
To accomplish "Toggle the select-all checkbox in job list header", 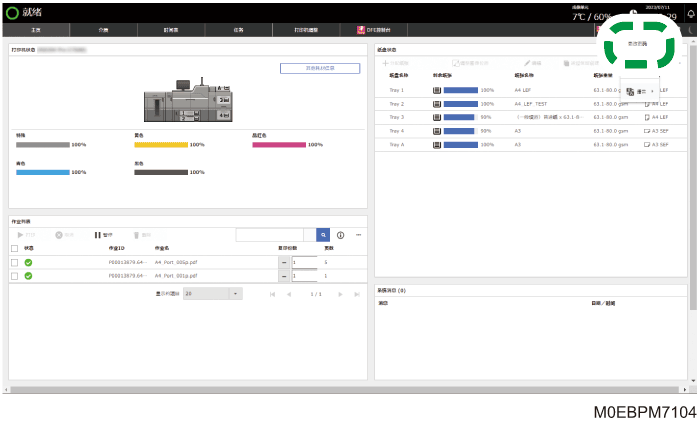I will coord(14,249).
